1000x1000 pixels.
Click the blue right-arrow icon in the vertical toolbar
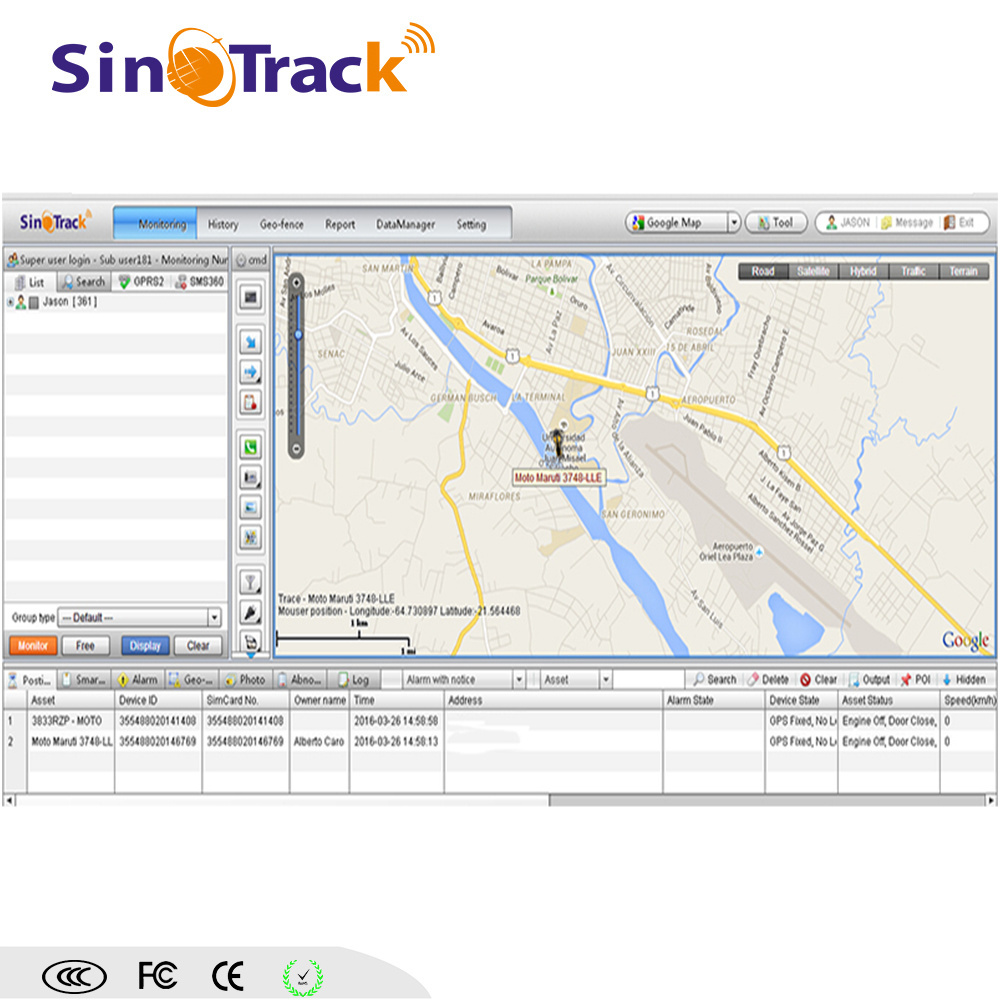[251, 372]
